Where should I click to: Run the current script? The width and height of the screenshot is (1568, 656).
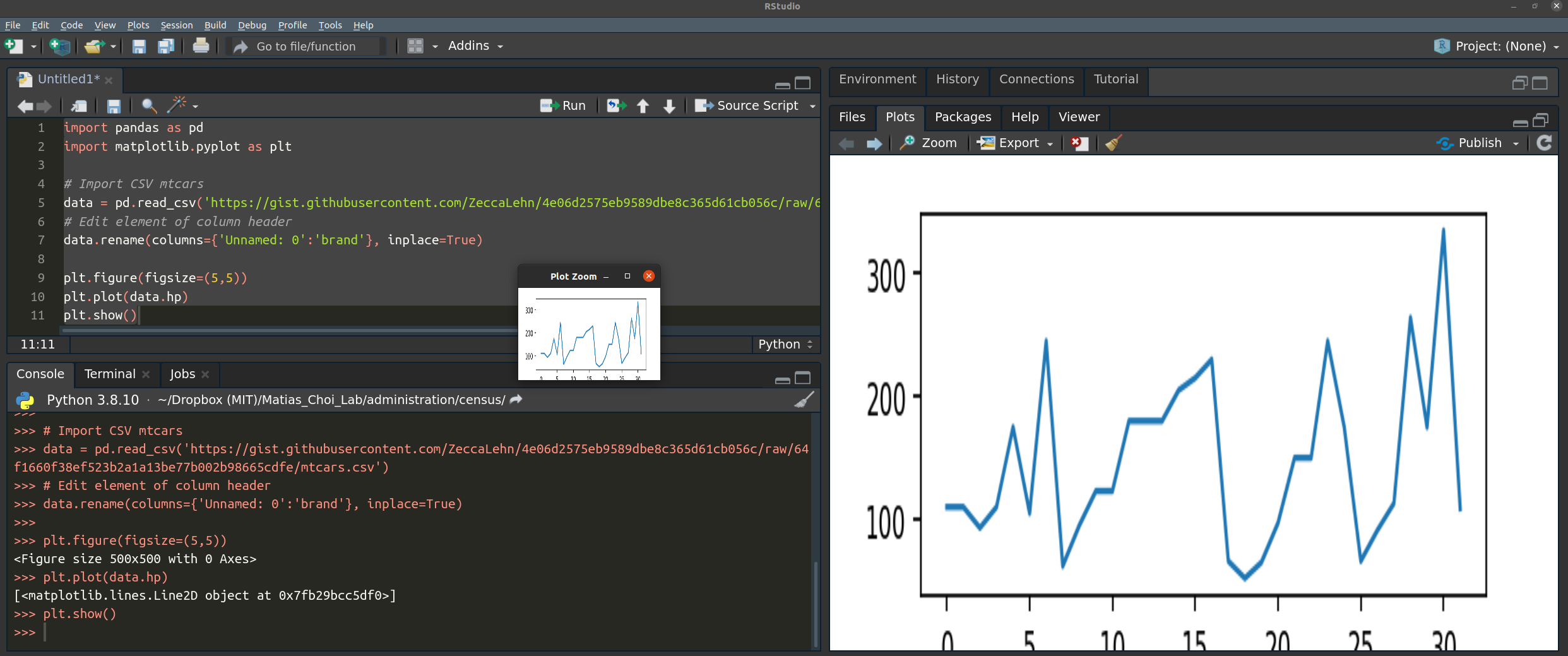(x=563, y=105)
